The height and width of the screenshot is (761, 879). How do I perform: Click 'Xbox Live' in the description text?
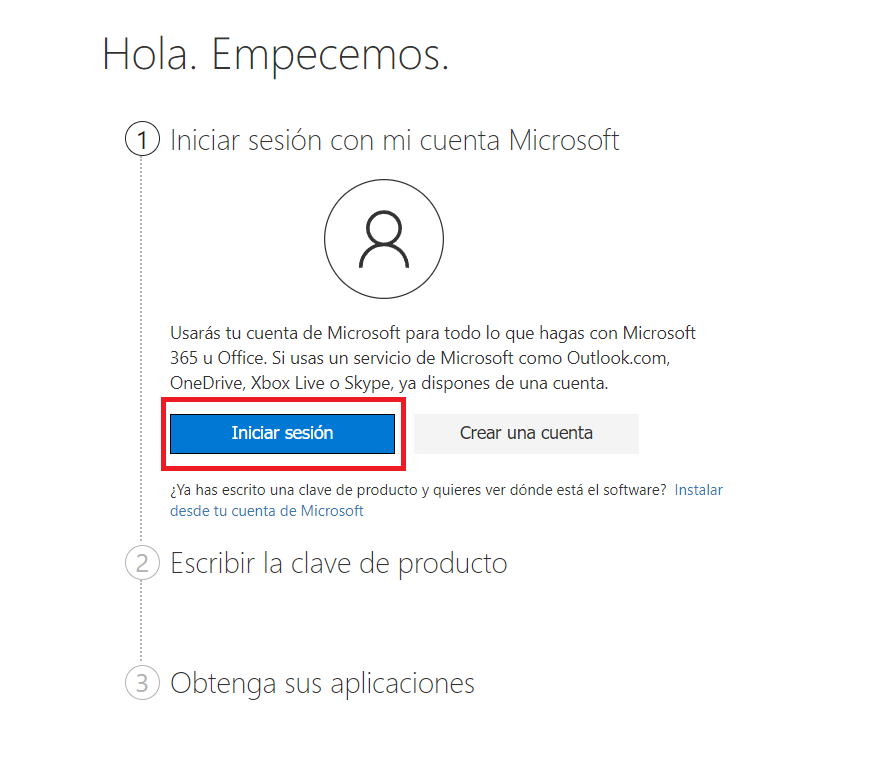point(288,383)
